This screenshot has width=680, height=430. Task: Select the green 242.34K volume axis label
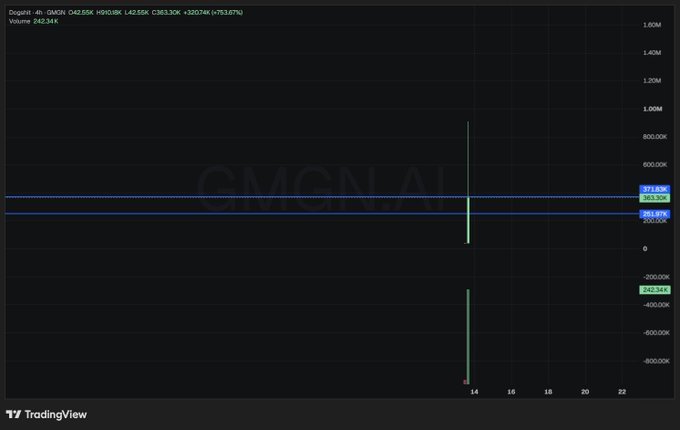tap(655, 290)
